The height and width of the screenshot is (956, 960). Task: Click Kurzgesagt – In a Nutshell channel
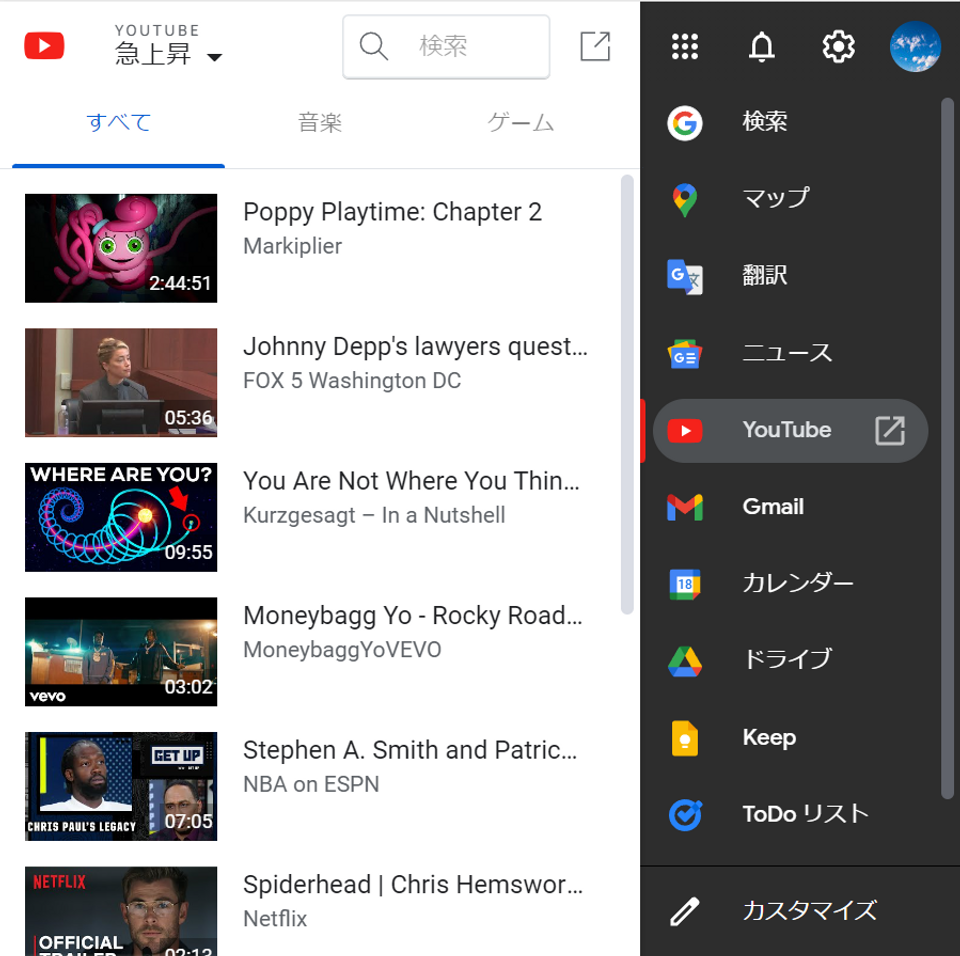click(374, 515)
